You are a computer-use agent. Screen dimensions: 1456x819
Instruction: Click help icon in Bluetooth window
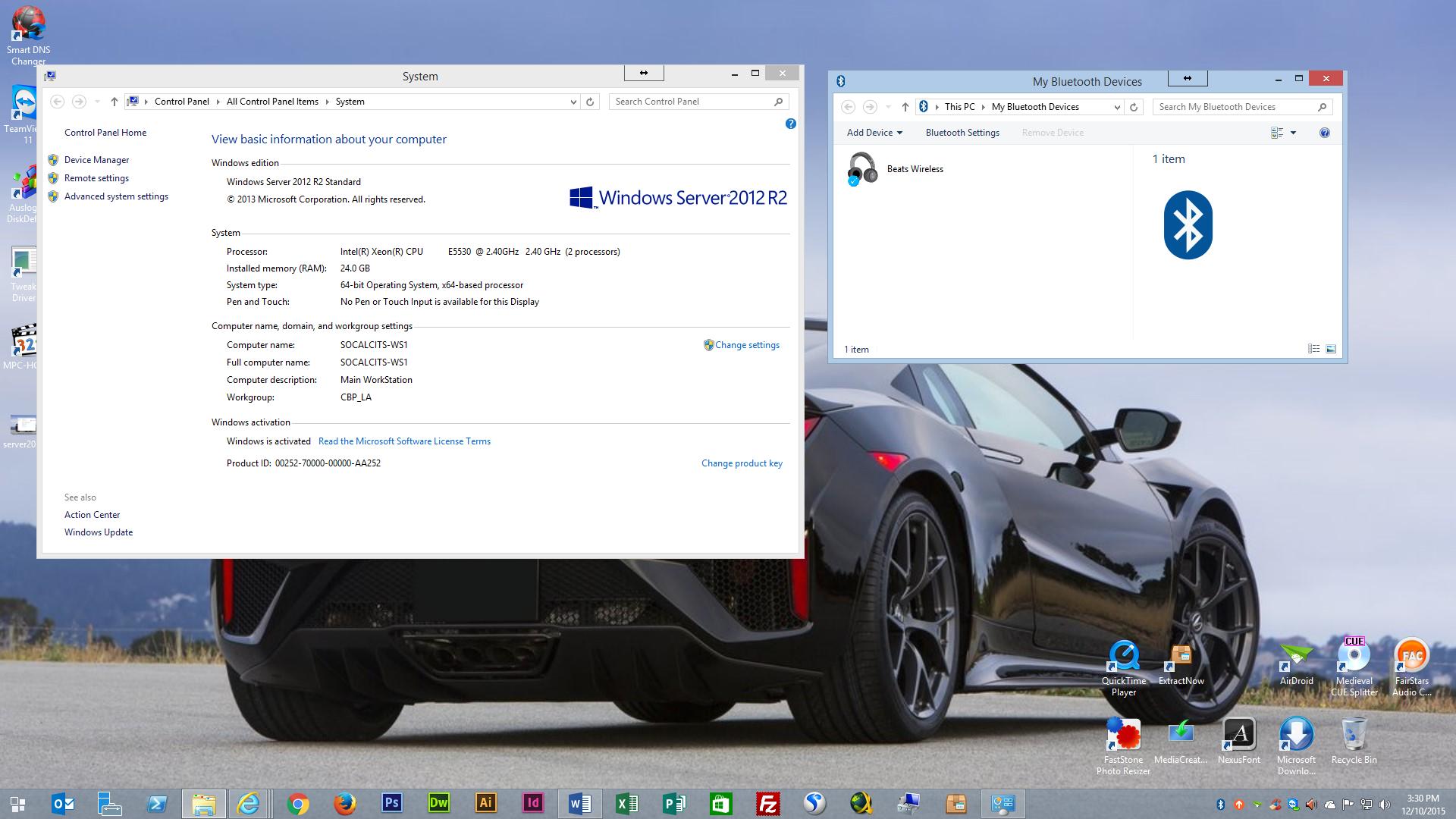(1325, 133)
